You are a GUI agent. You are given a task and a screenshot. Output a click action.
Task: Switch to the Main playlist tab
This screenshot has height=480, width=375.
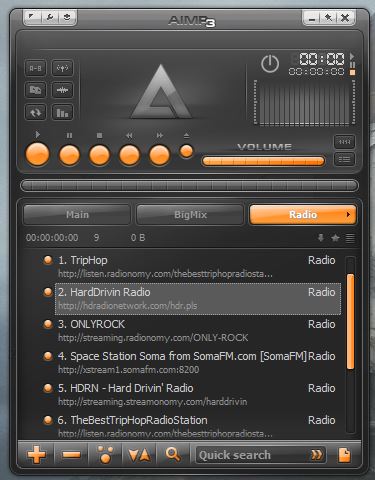[77, 214]
